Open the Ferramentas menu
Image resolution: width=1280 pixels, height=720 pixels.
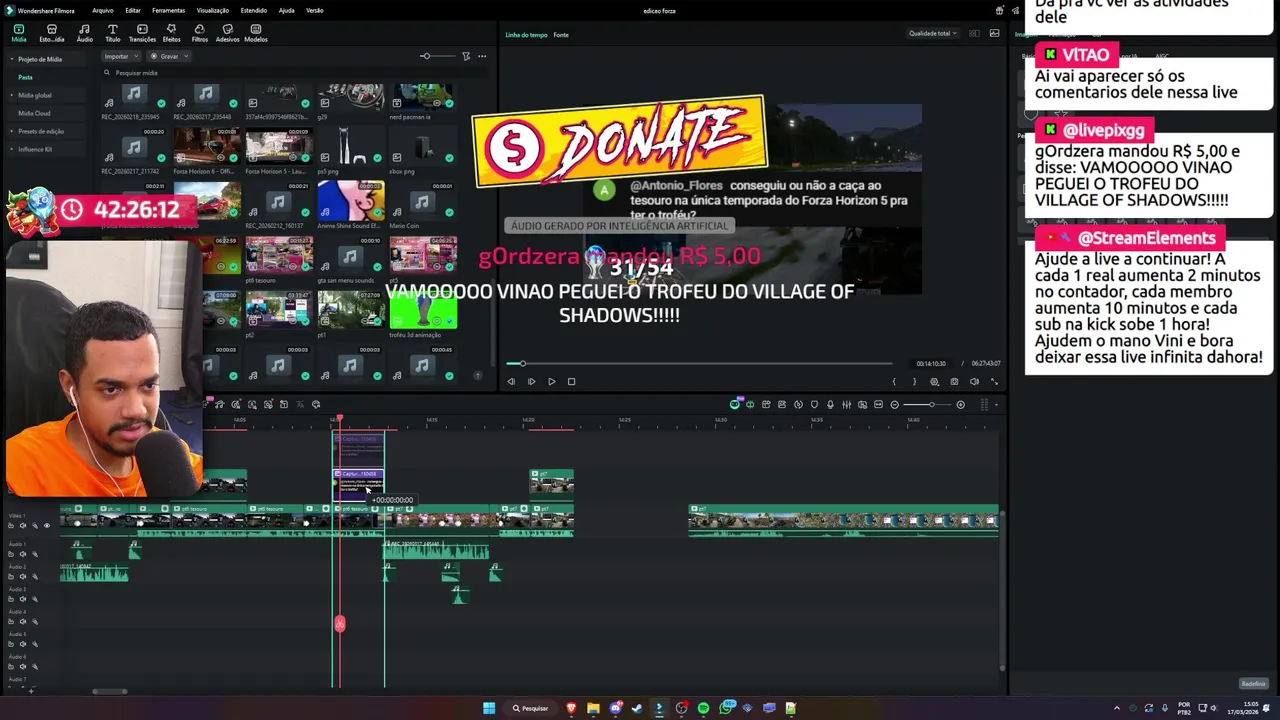(x=168, y=10)
